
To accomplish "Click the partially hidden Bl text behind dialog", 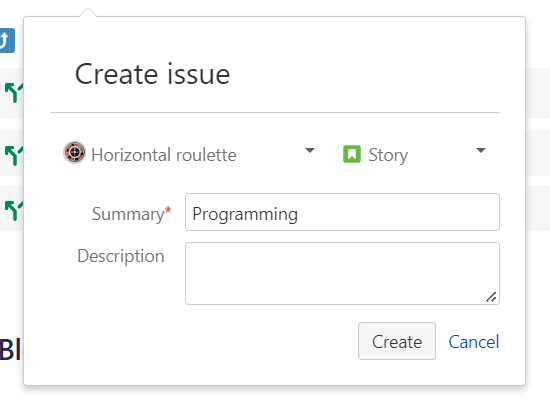I will coord(11,350).
